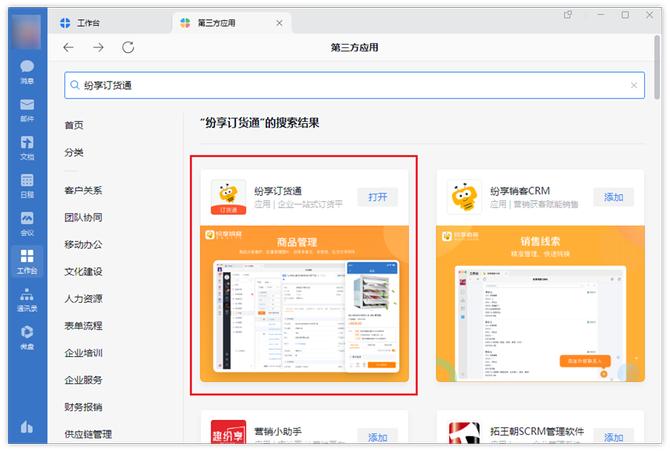Close the 第三方应用 tab

pos(278,22)
